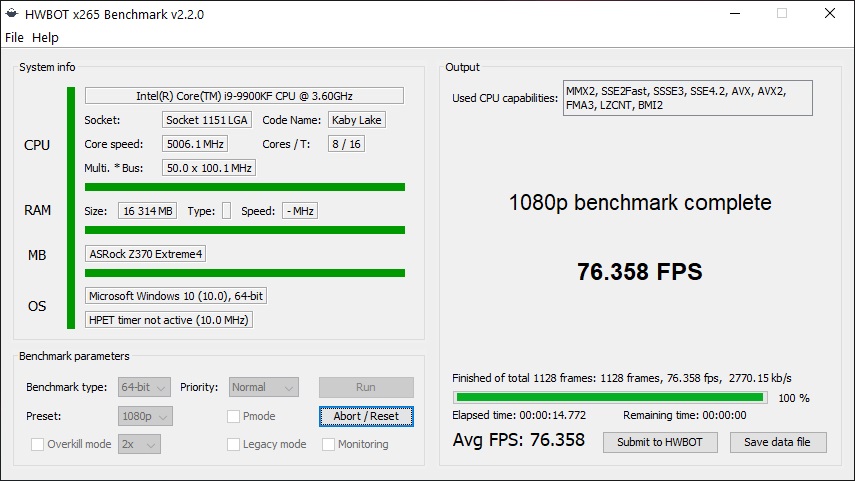855x481 pixels.
Task: Click the Microsoft Windows 10 OS field
Action: tap(176, 296)
